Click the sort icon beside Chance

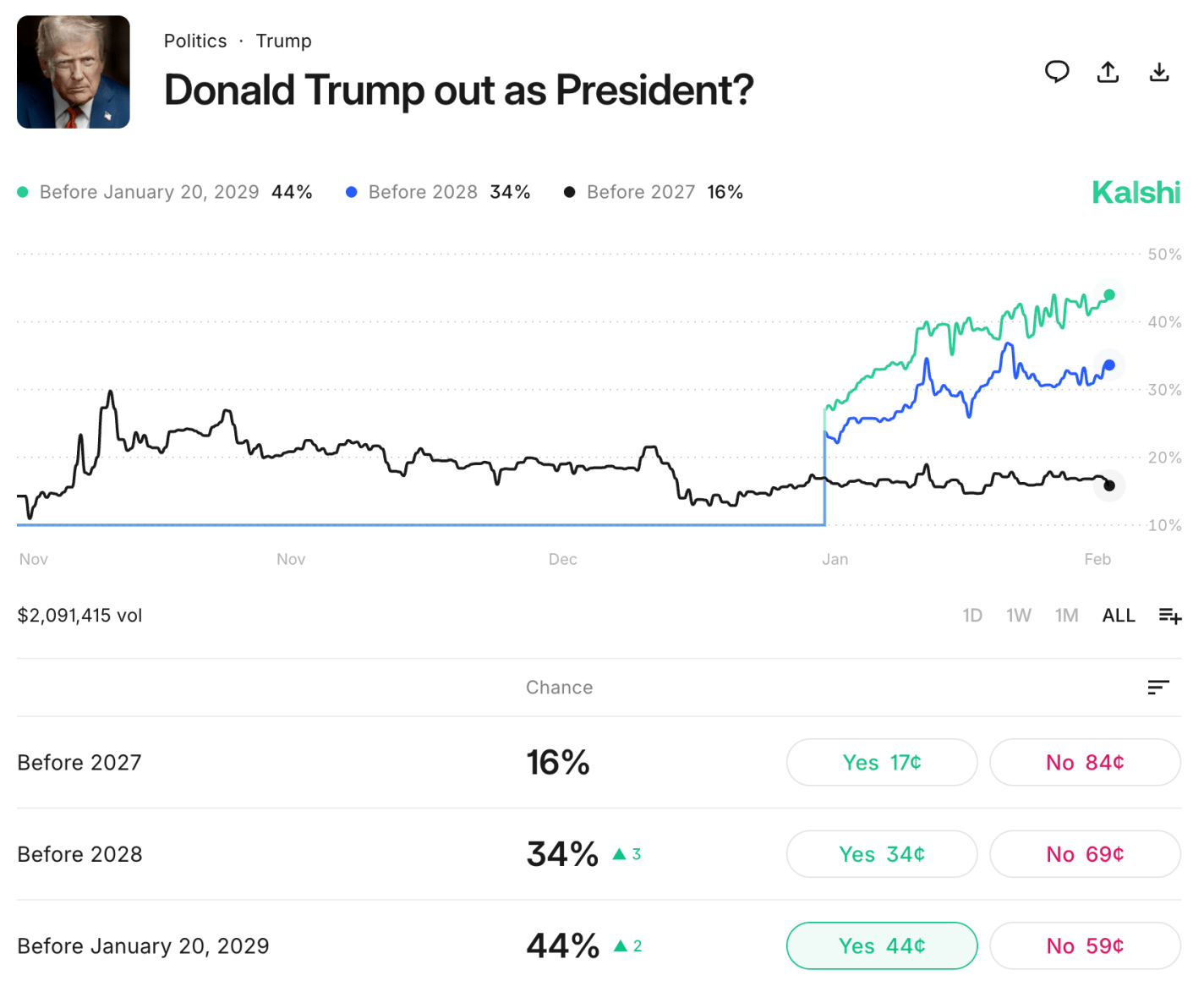[x=1158, y=688]
